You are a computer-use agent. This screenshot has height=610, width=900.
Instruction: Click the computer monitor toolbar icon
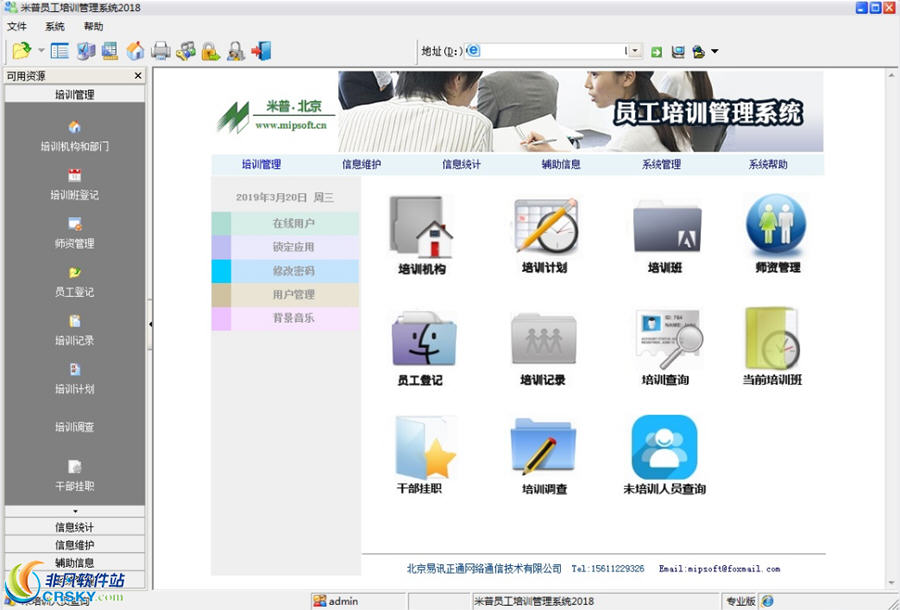[x=86, y=51]
